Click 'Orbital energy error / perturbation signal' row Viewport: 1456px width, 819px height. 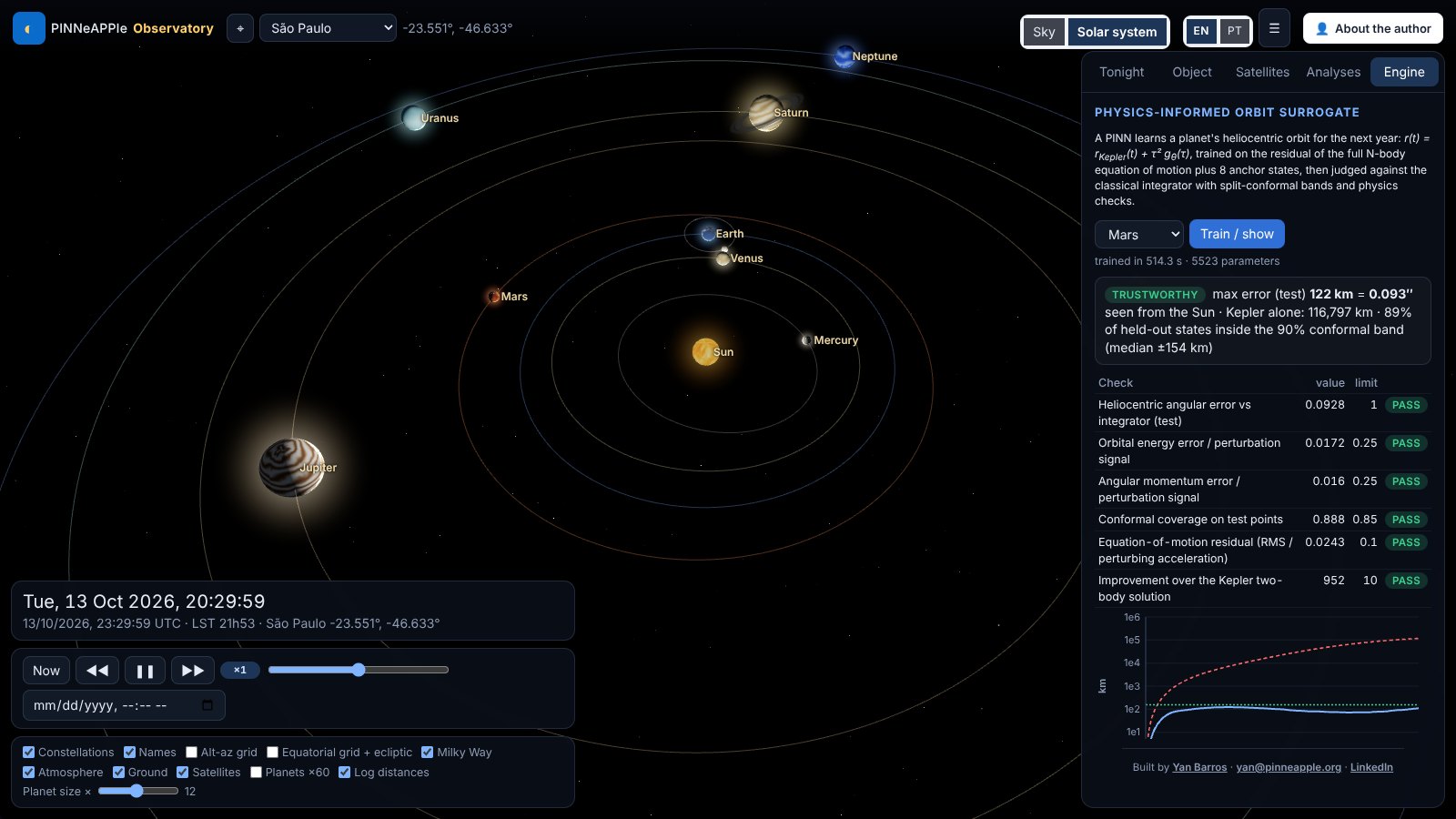pos(1262,451)
